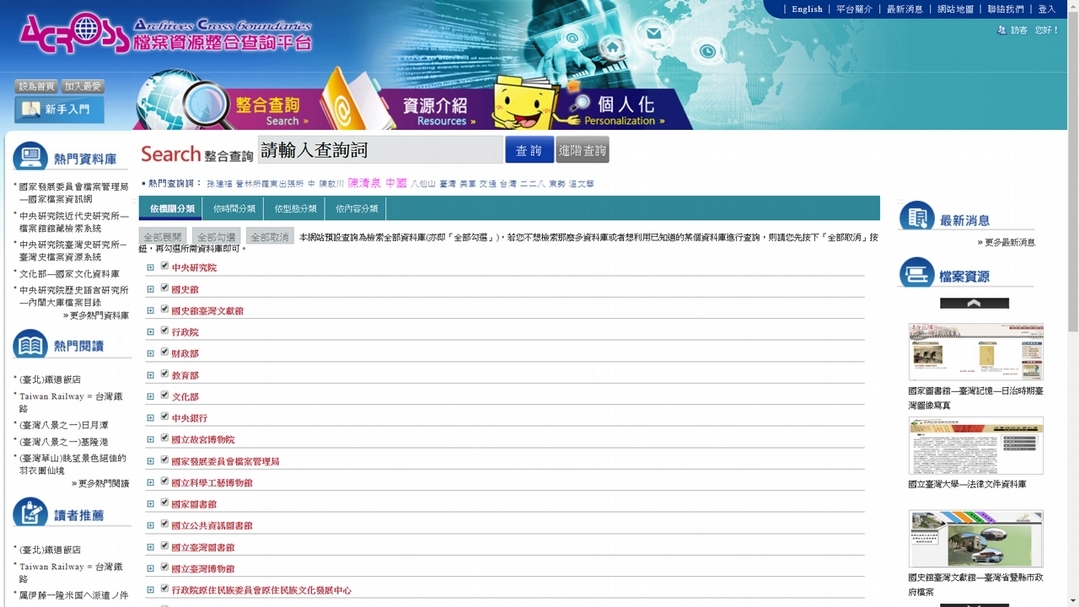Click the magnifying glass globe icon for 整合查詢
The height and width of the screenshot is (607, 1079).
(182, 100)
